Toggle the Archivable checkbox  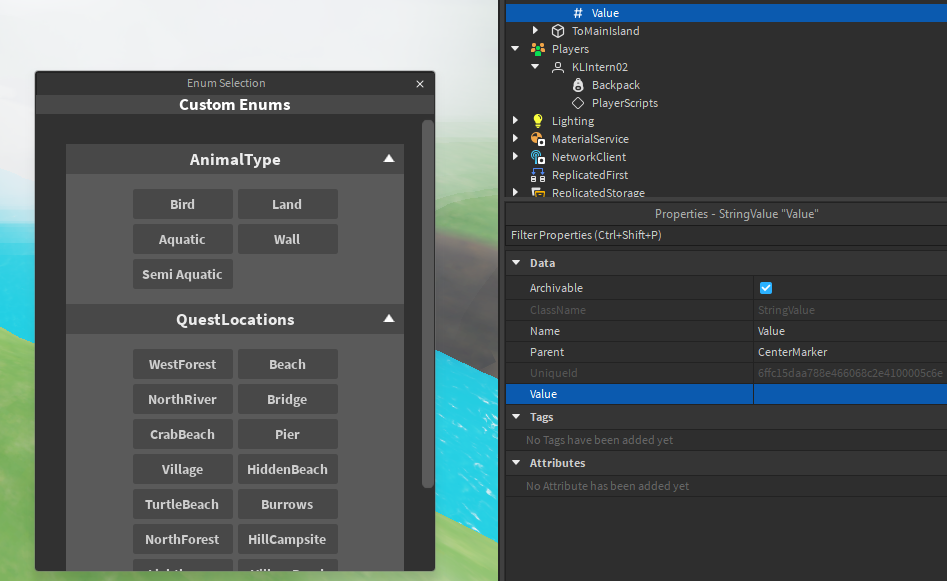[x=765, y=287]
